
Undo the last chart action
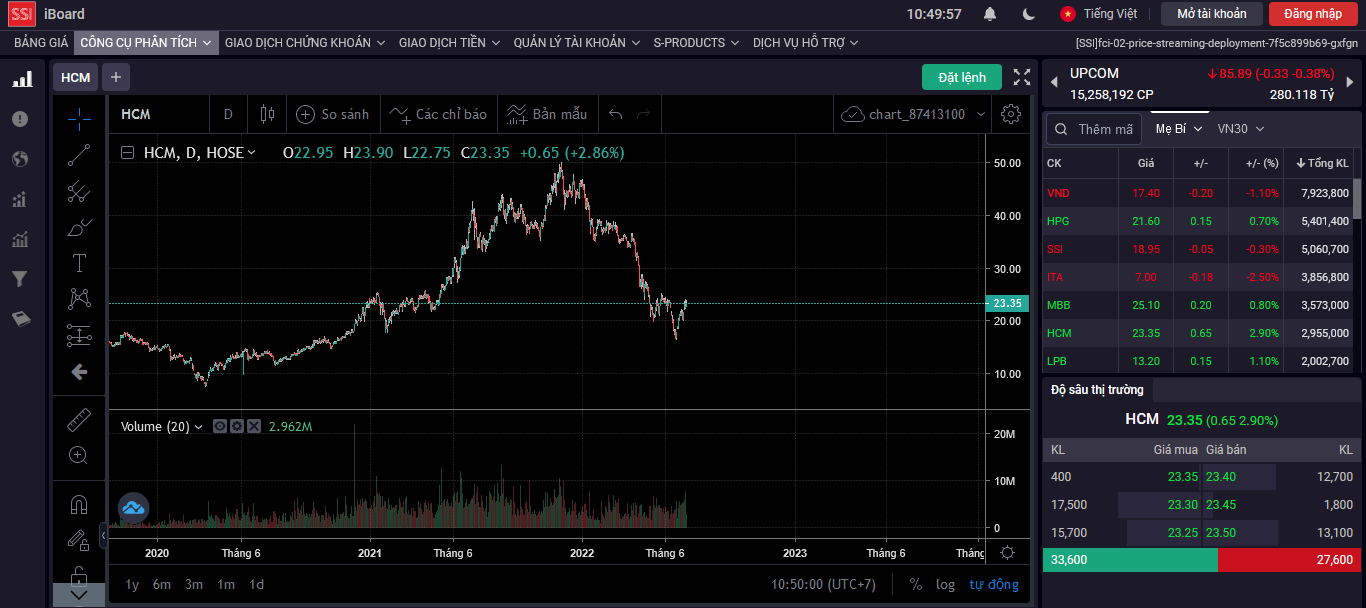tap(615, 114)
